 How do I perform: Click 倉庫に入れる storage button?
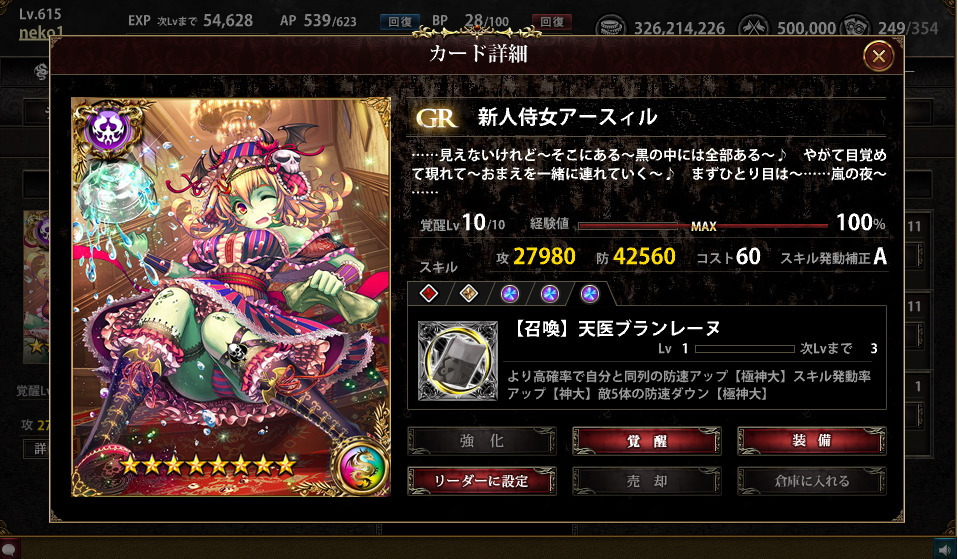812,481
